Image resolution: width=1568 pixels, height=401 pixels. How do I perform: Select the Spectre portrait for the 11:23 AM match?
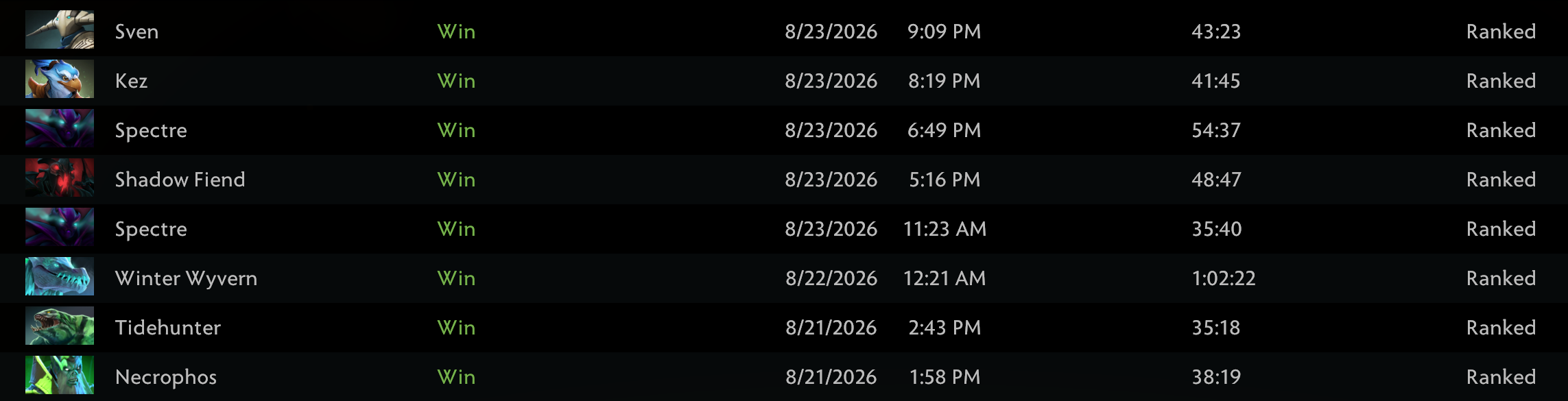[60, 227]
